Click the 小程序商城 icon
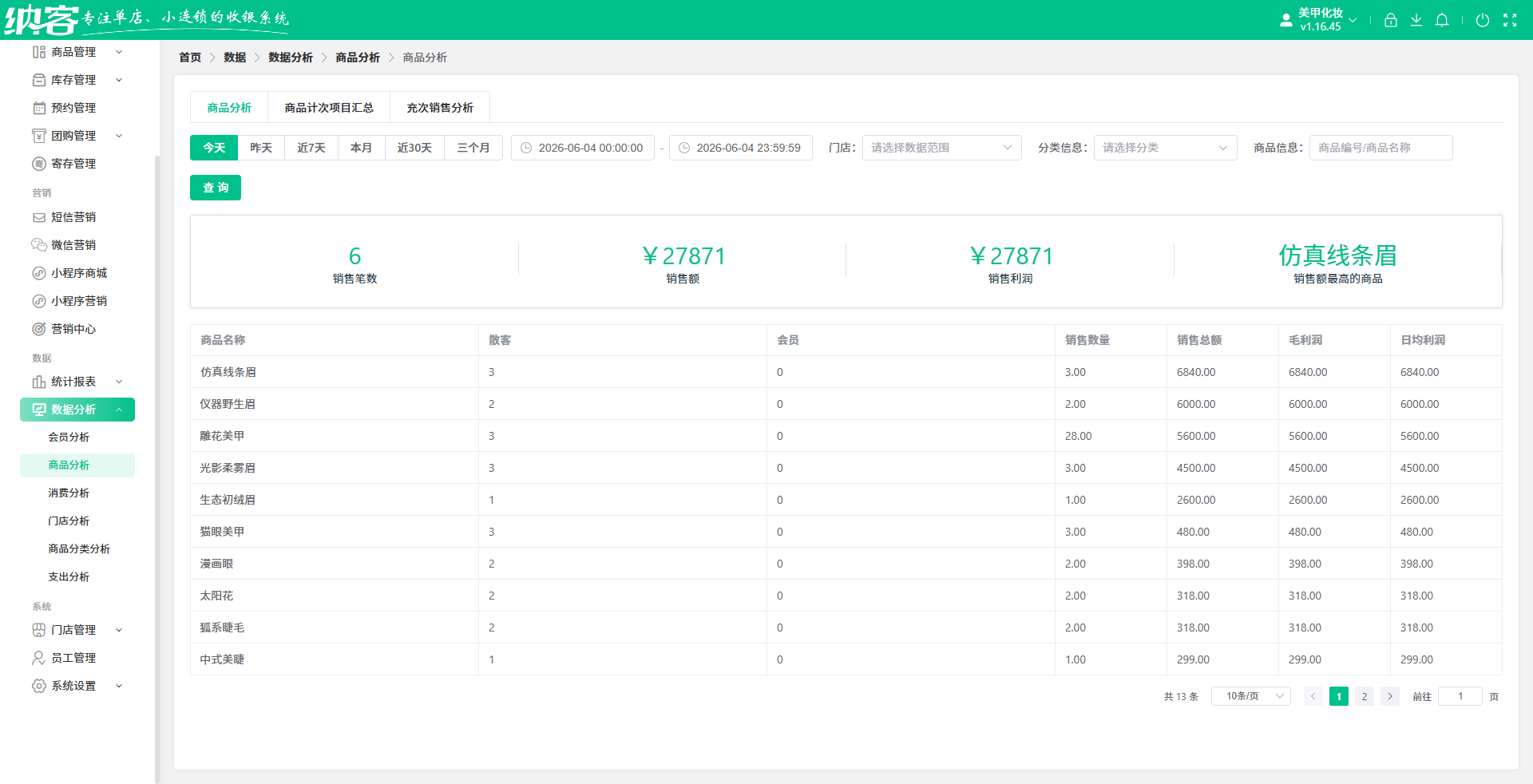 (x=38, y=273)
